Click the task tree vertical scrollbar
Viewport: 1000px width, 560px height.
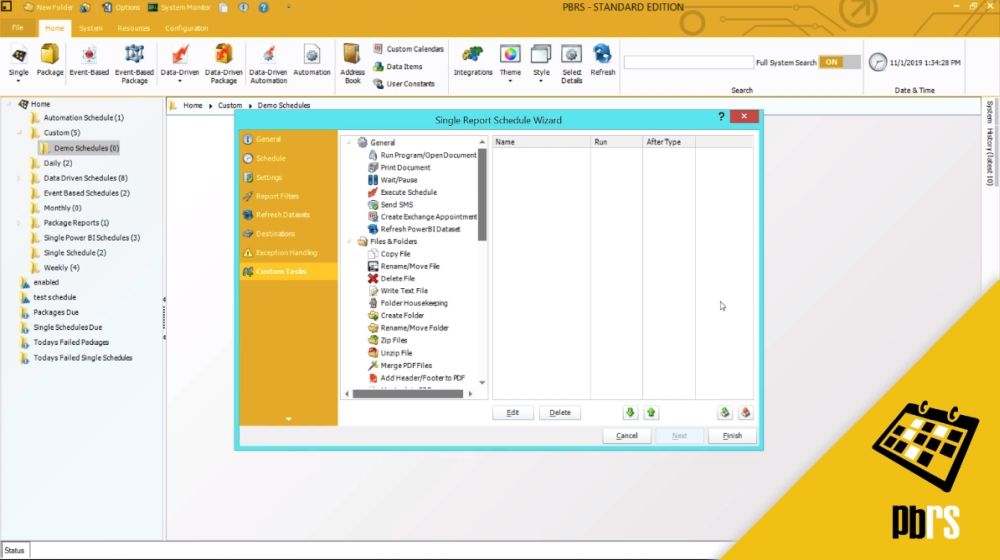pyautogui.click(x=482, y=195)
